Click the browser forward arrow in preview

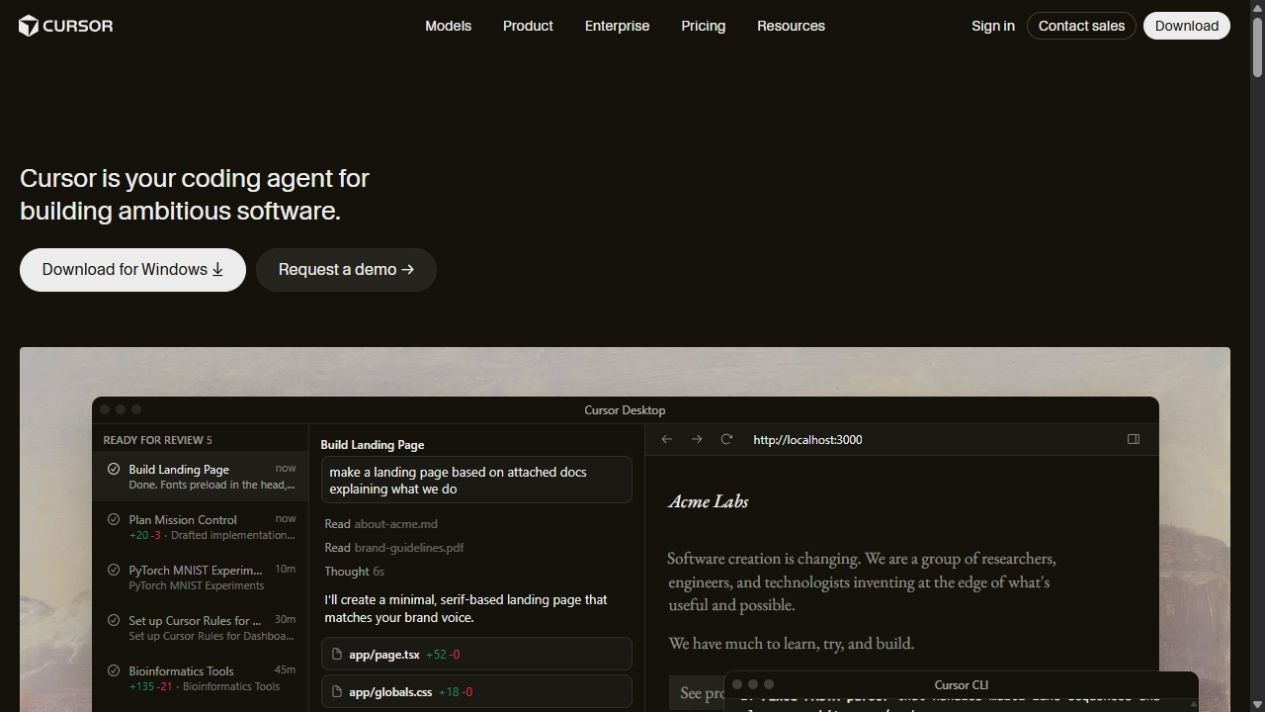(697, 439)
